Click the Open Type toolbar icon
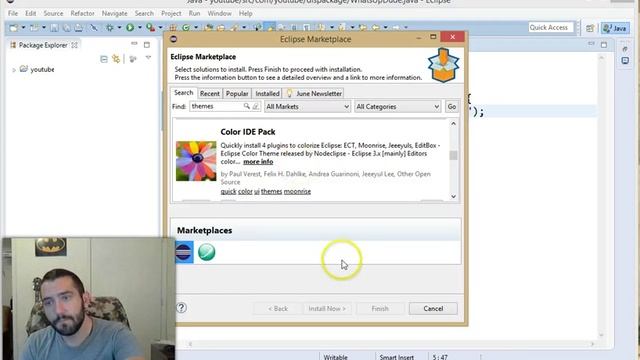640x360 pixels. [209, 27]
